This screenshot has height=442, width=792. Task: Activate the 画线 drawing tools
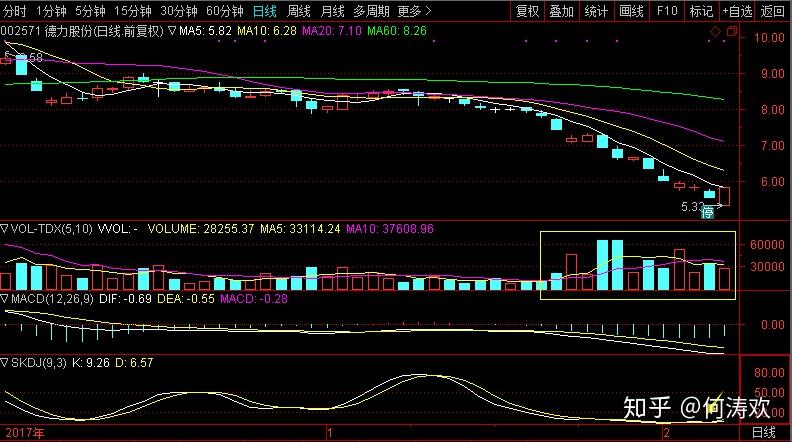tap(631, 11)
